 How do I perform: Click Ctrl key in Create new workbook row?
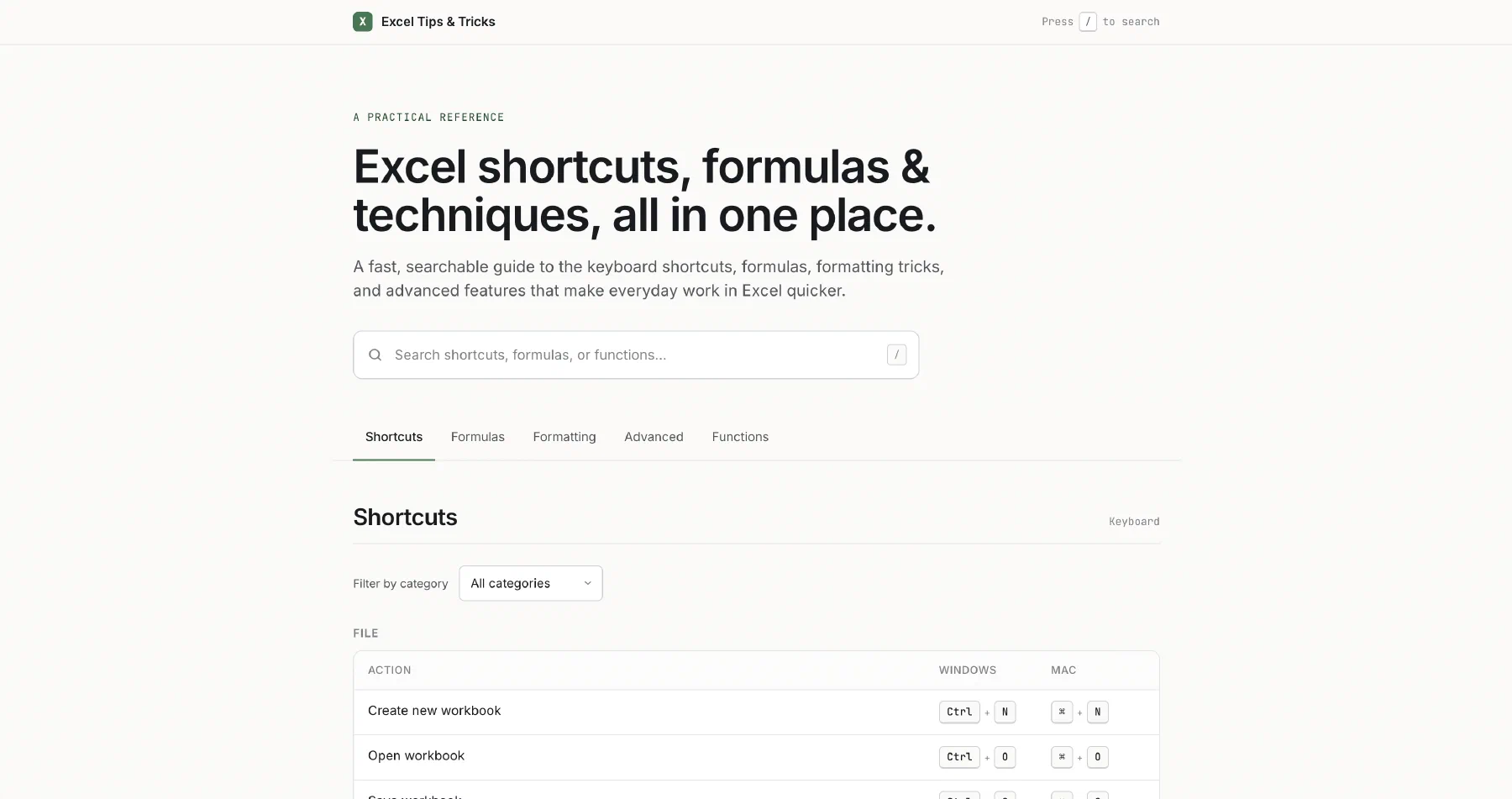click(959, 712)
